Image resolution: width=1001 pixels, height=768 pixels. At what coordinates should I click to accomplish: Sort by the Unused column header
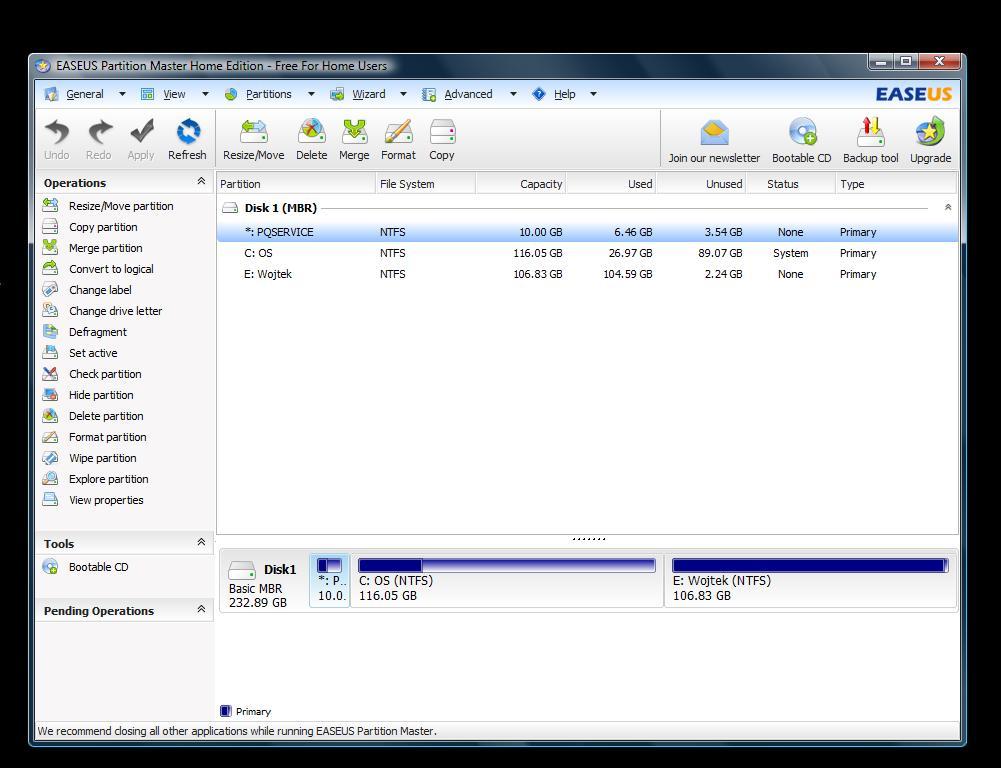pyautogui.click(x=701, y=184)
